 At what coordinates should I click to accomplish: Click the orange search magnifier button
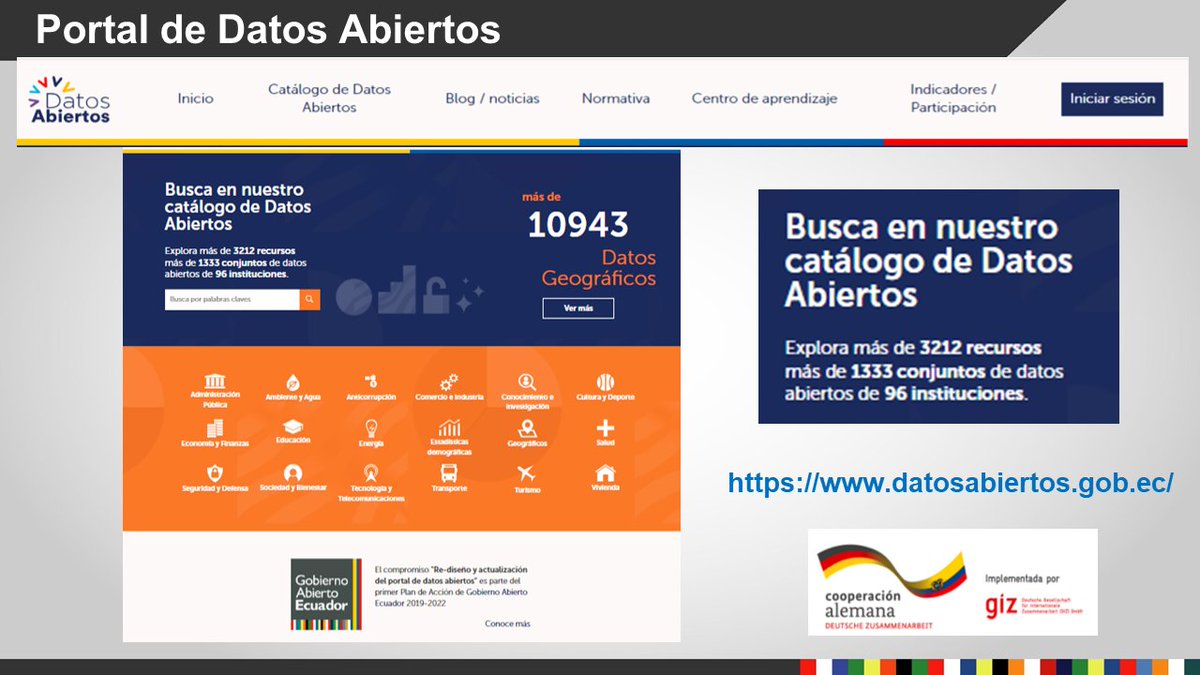coord(310,299)
